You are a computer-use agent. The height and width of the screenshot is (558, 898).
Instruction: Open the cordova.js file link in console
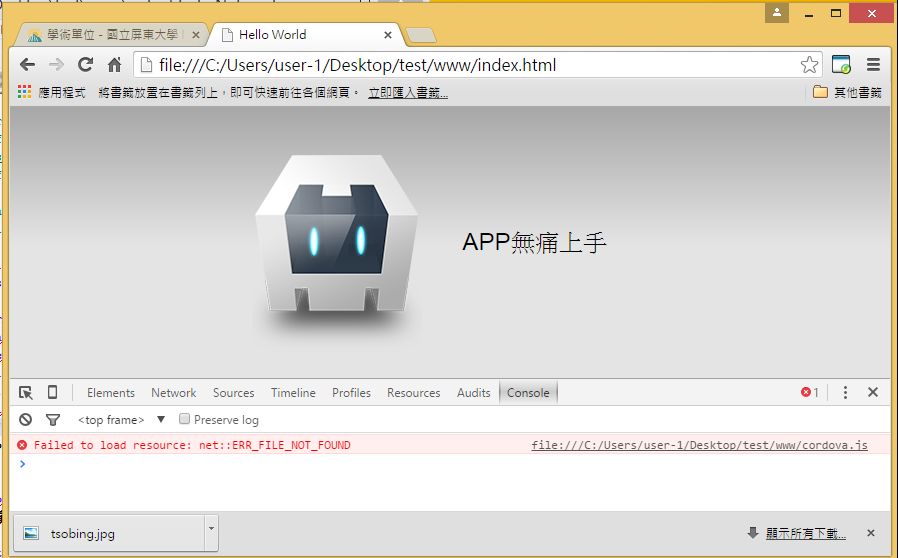699,445
